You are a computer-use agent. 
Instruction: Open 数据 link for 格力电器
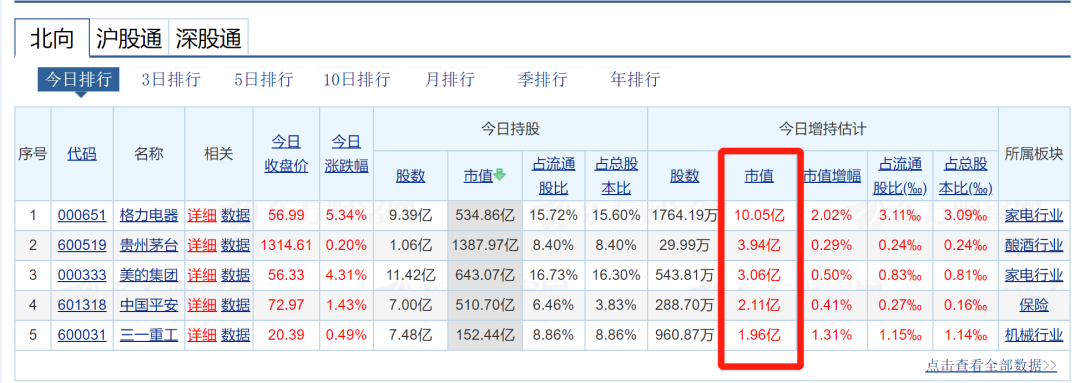236,216
